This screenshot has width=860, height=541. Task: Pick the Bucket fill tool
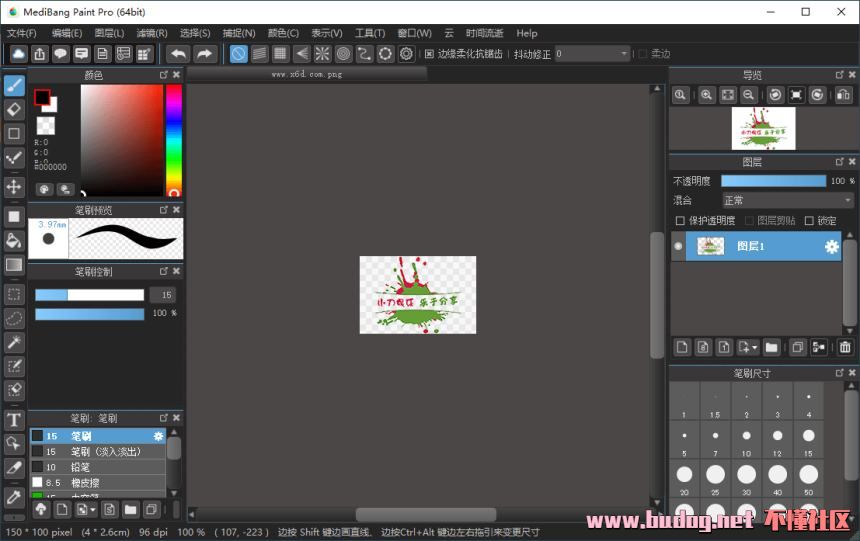tap(14, 240)
